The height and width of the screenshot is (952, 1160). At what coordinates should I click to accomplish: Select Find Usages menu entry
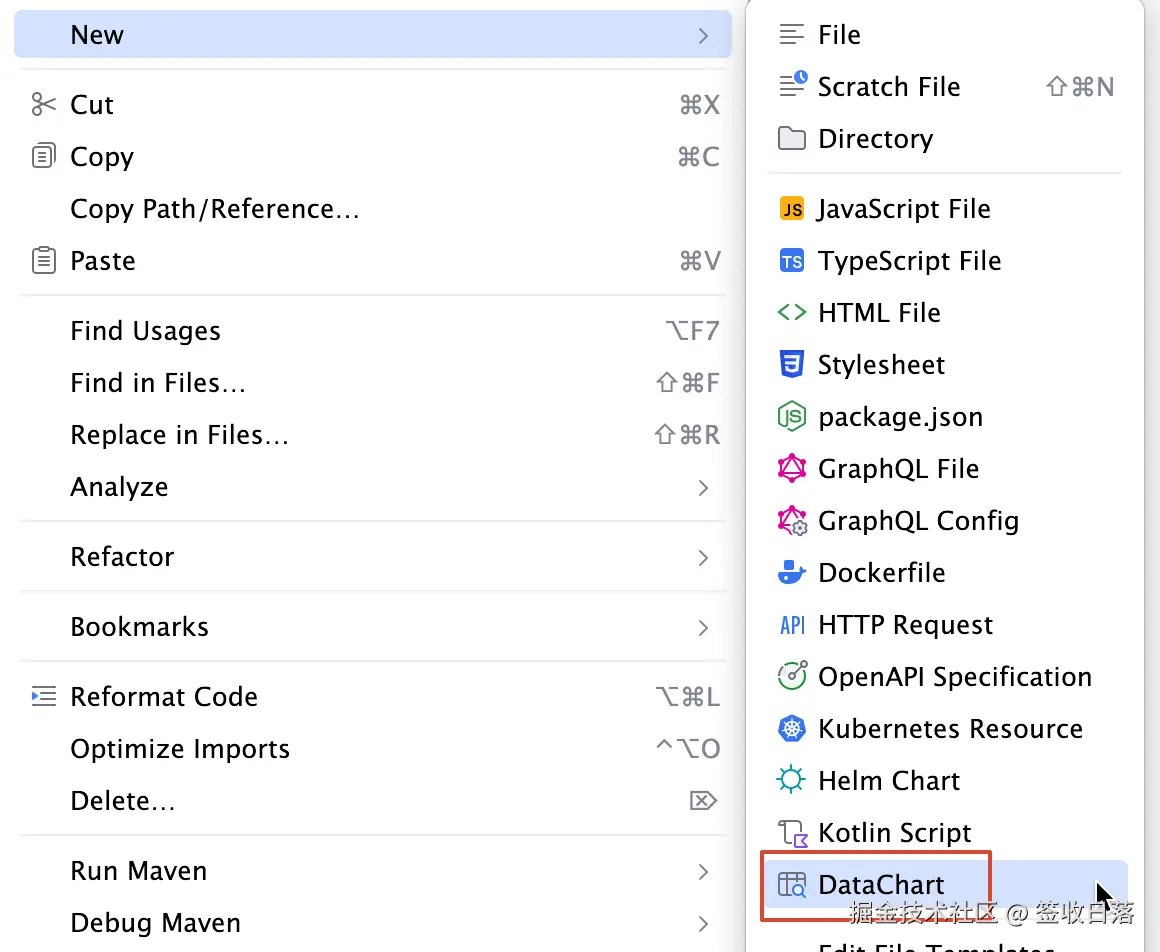click(x=373, y=331)
